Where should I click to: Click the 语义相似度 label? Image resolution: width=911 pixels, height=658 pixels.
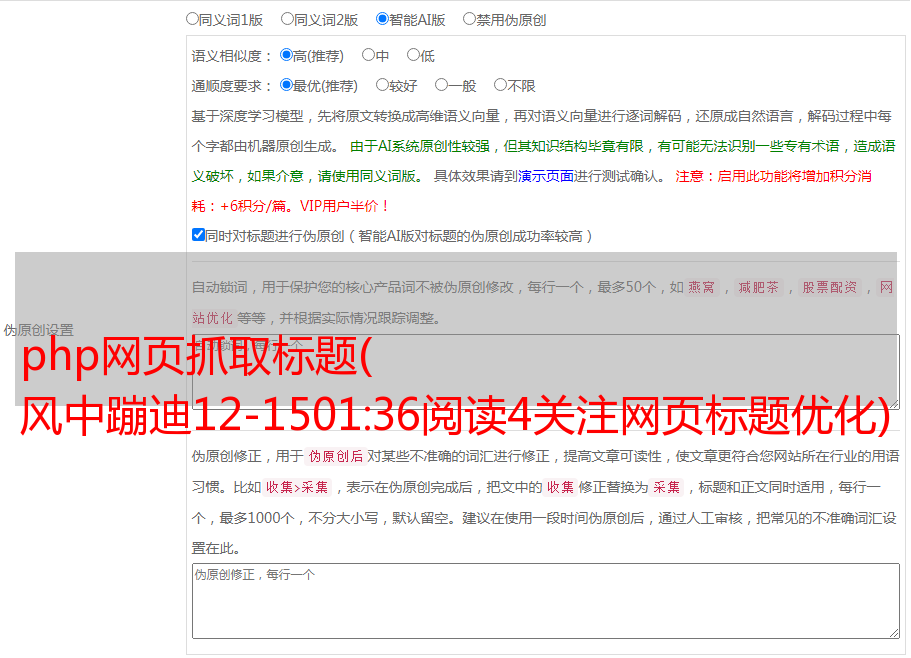(232, 56)
